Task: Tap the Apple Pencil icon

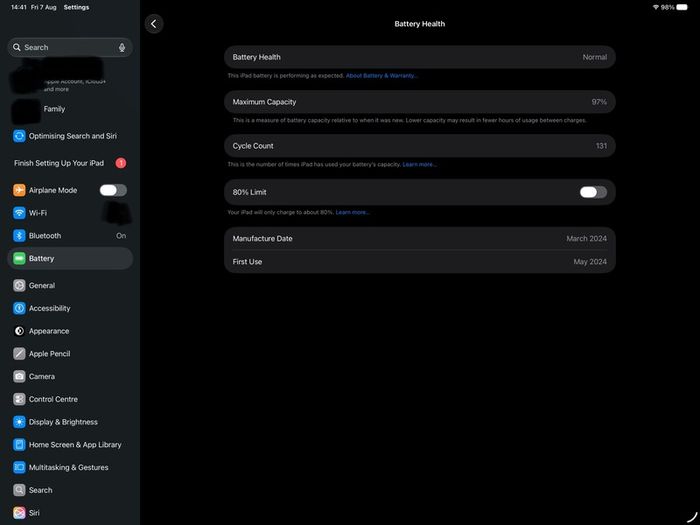Action: [19, 354]
